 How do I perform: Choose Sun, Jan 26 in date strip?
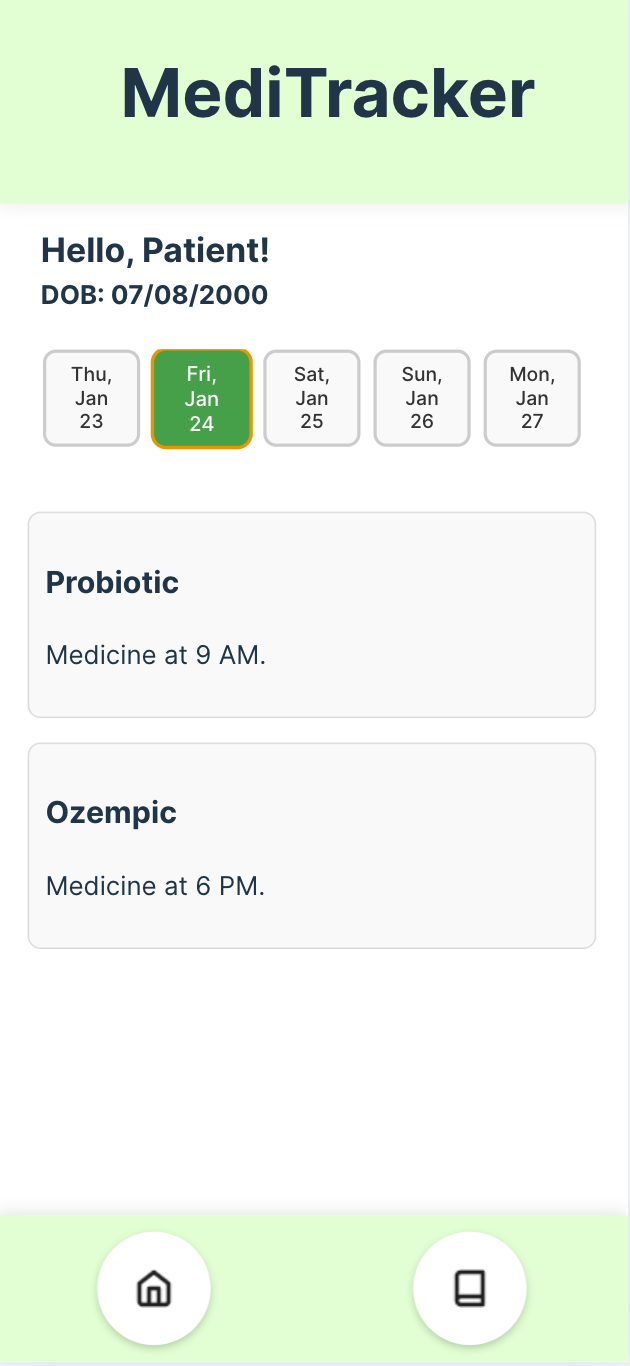[x=422, y=398]
